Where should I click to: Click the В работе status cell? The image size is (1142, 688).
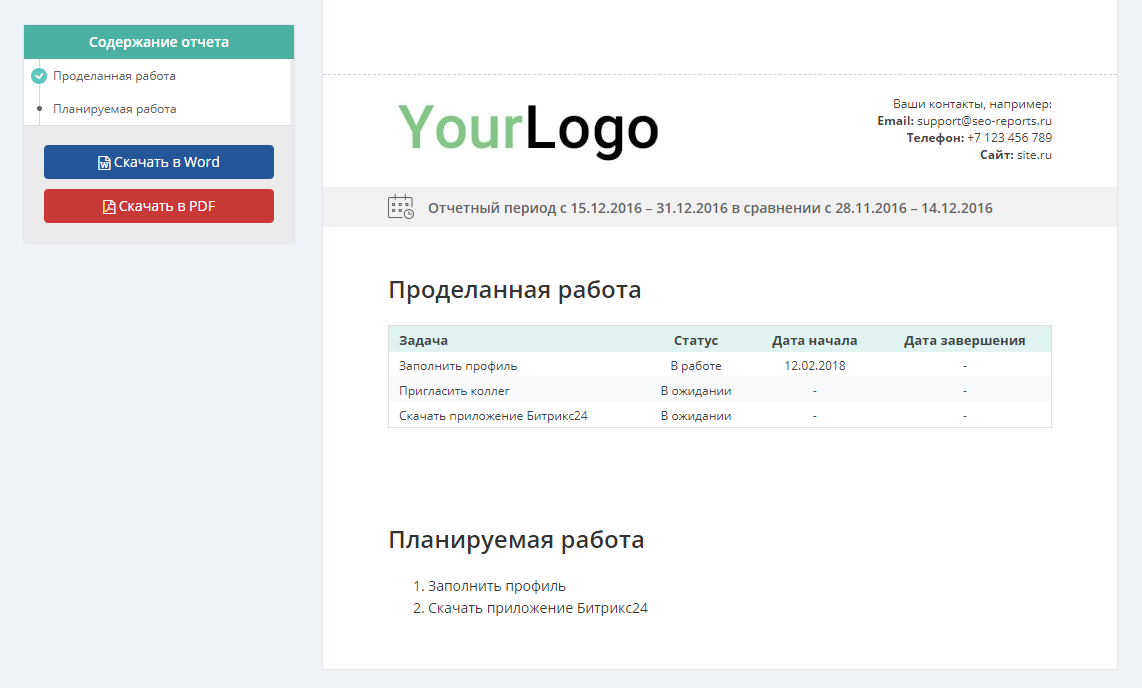coord(696,365)
